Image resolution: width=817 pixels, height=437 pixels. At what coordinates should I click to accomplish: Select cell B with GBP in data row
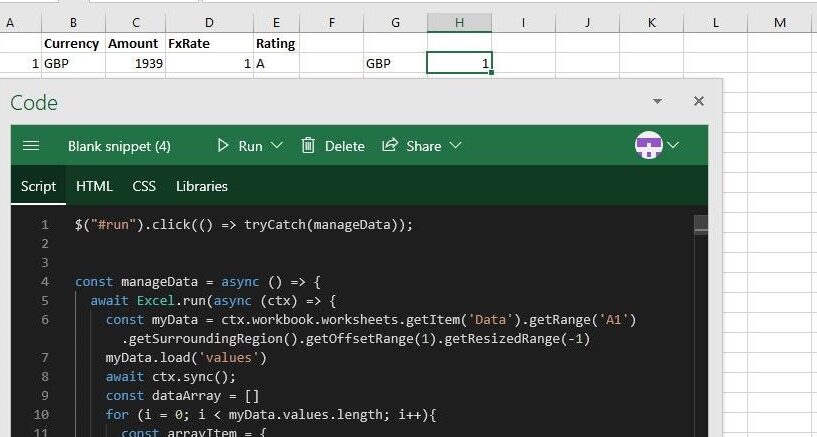click(x=73, y=64)
